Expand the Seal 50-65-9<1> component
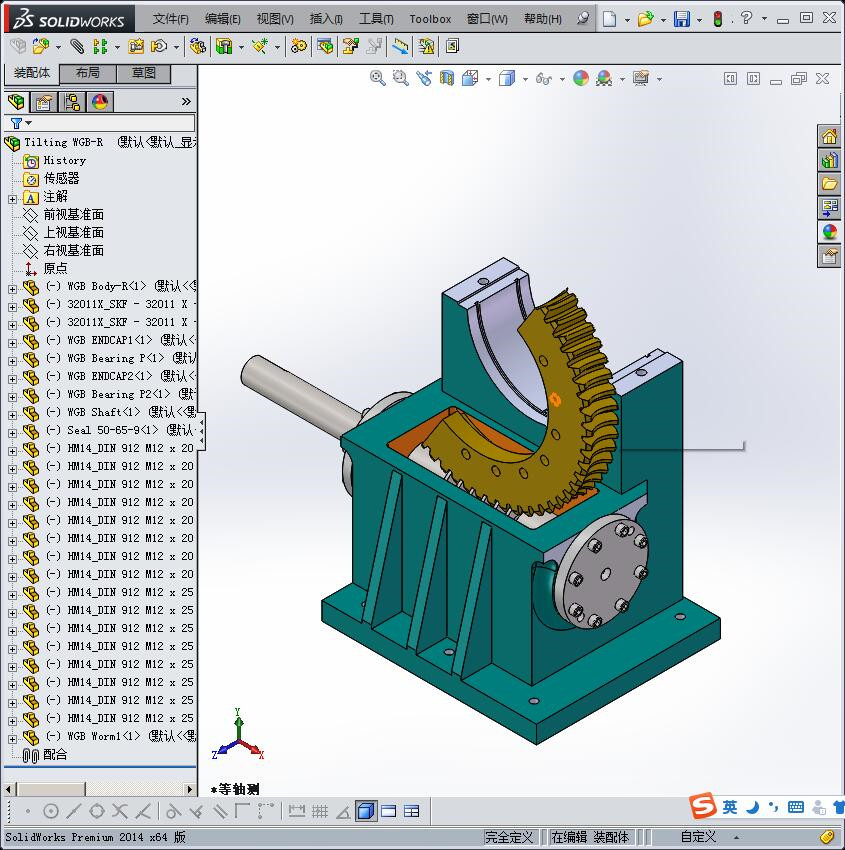 (x=12, y=433)
